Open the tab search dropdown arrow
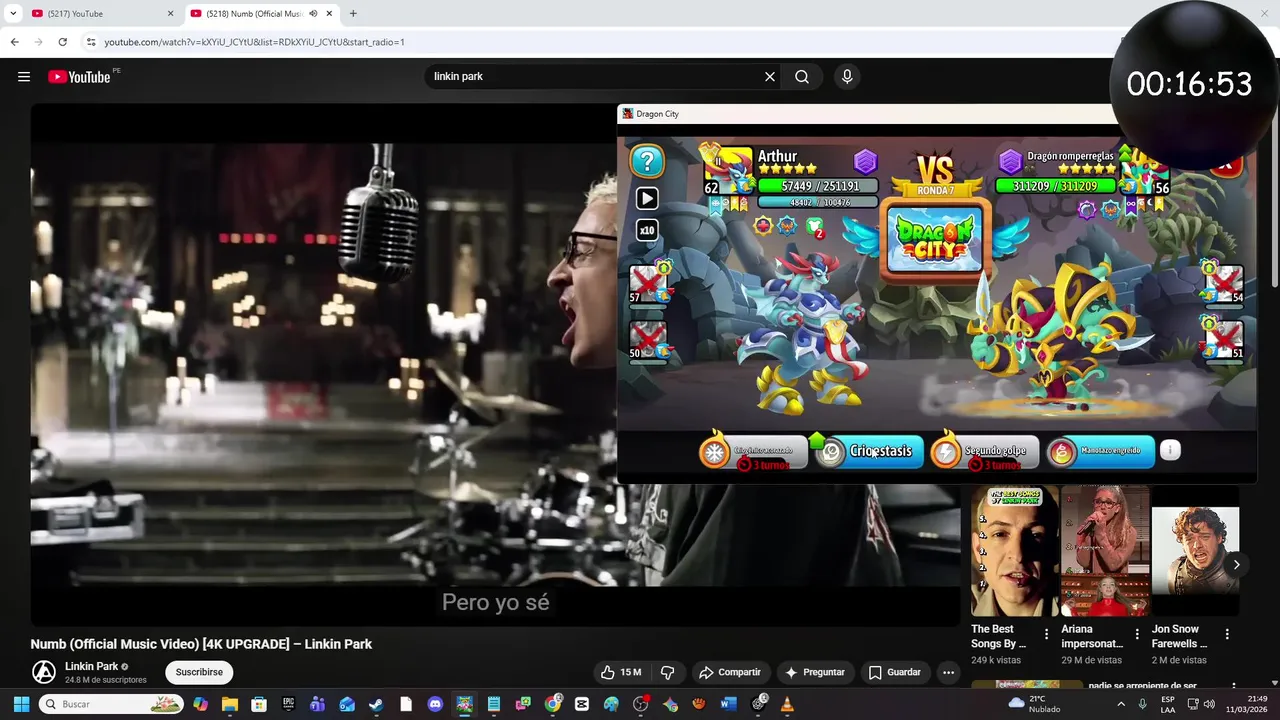Screen dimensions: 1280x720 [x=12, y=14]
